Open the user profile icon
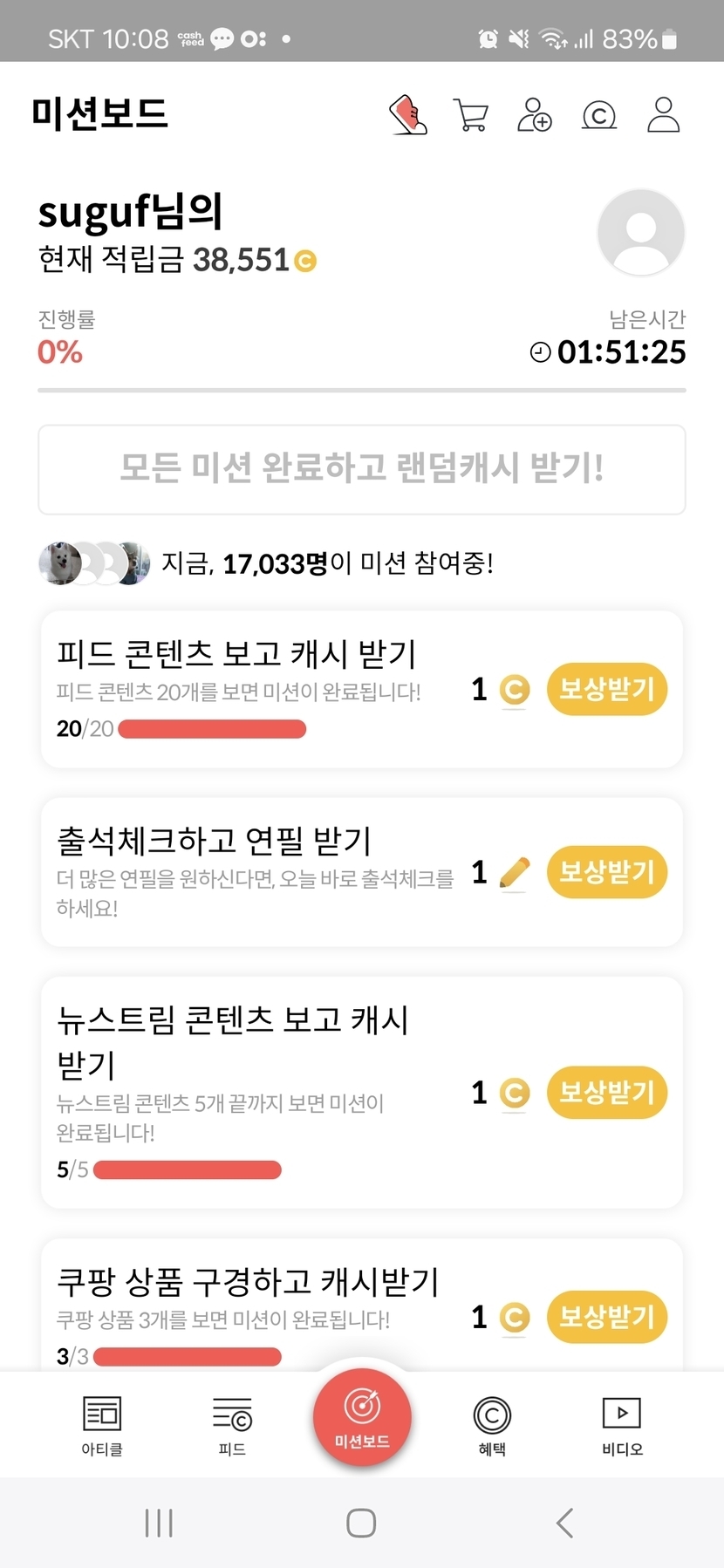Viewport: 724px width, 1568px height. 663,115
